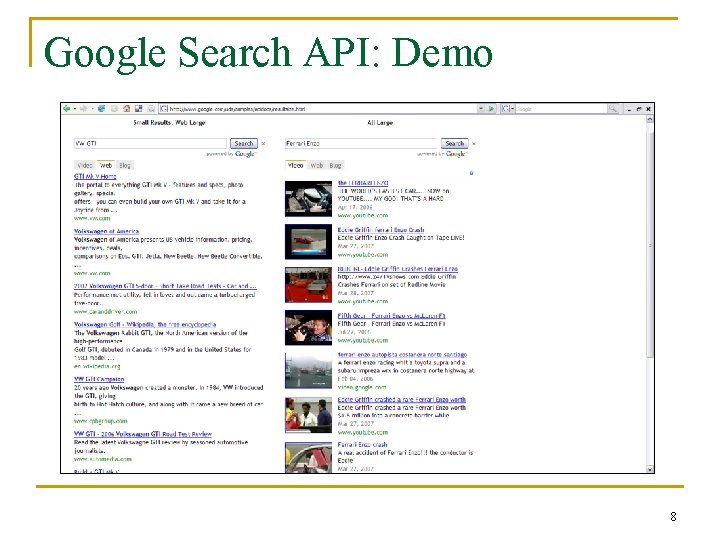Click the VW GTI search input field
The height and width of the screenshot is (540, 720).
coord(150,144)
